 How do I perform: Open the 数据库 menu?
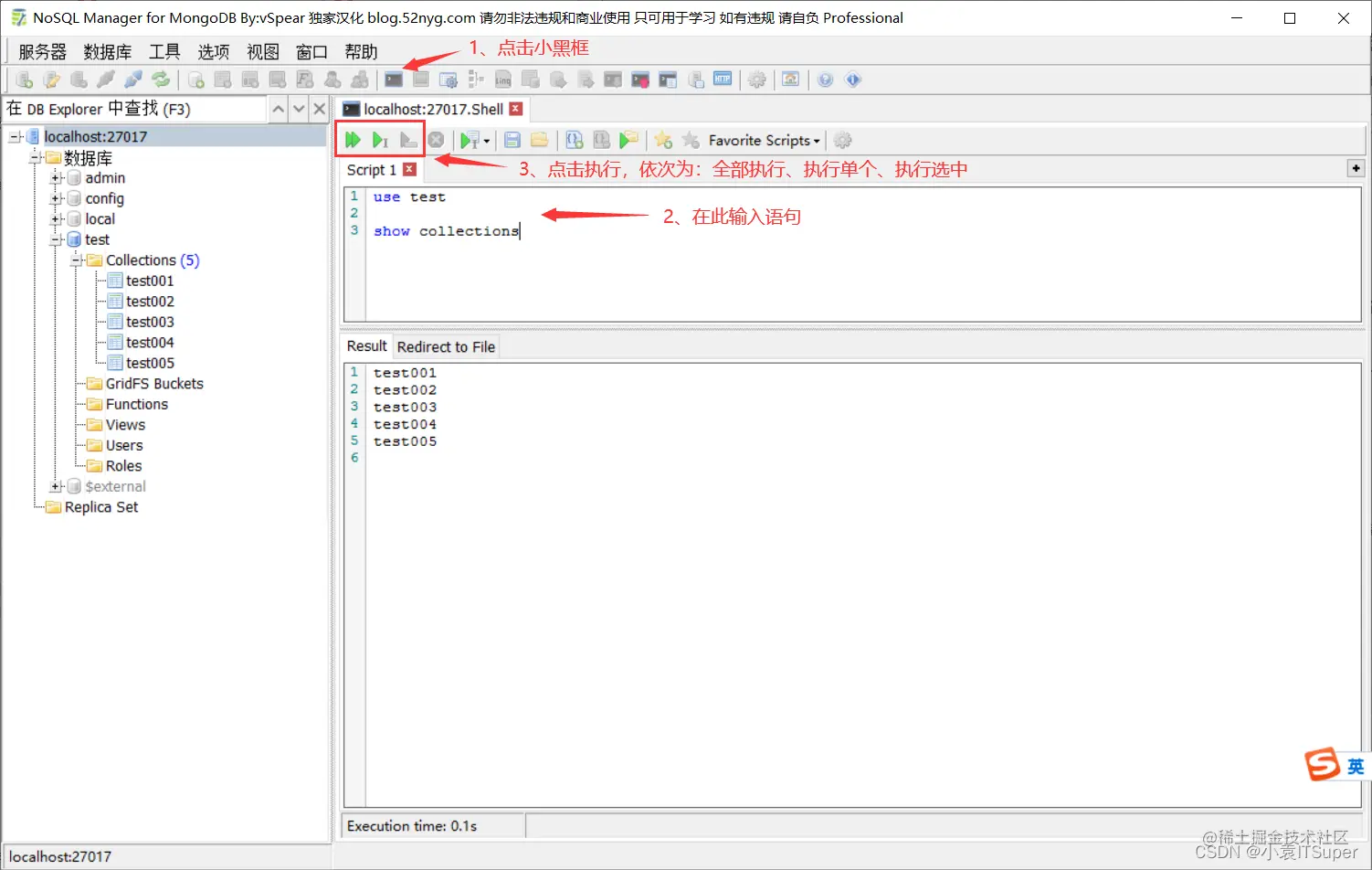coord(107,52)
